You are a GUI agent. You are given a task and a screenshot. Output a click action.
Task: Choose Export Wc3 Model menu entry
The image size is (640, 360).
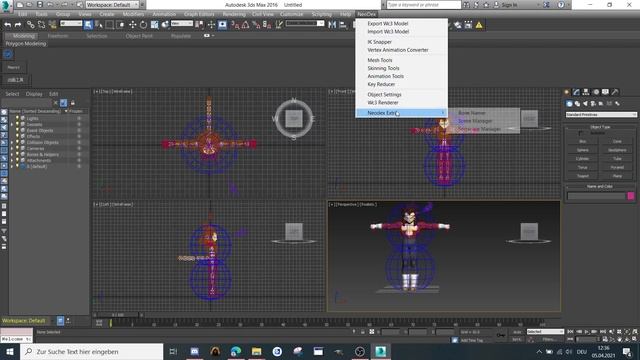388,24
